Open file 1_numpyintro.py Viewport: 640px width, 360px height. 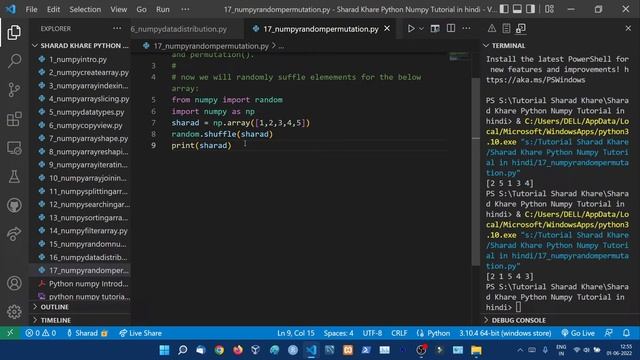click(80, 59)
